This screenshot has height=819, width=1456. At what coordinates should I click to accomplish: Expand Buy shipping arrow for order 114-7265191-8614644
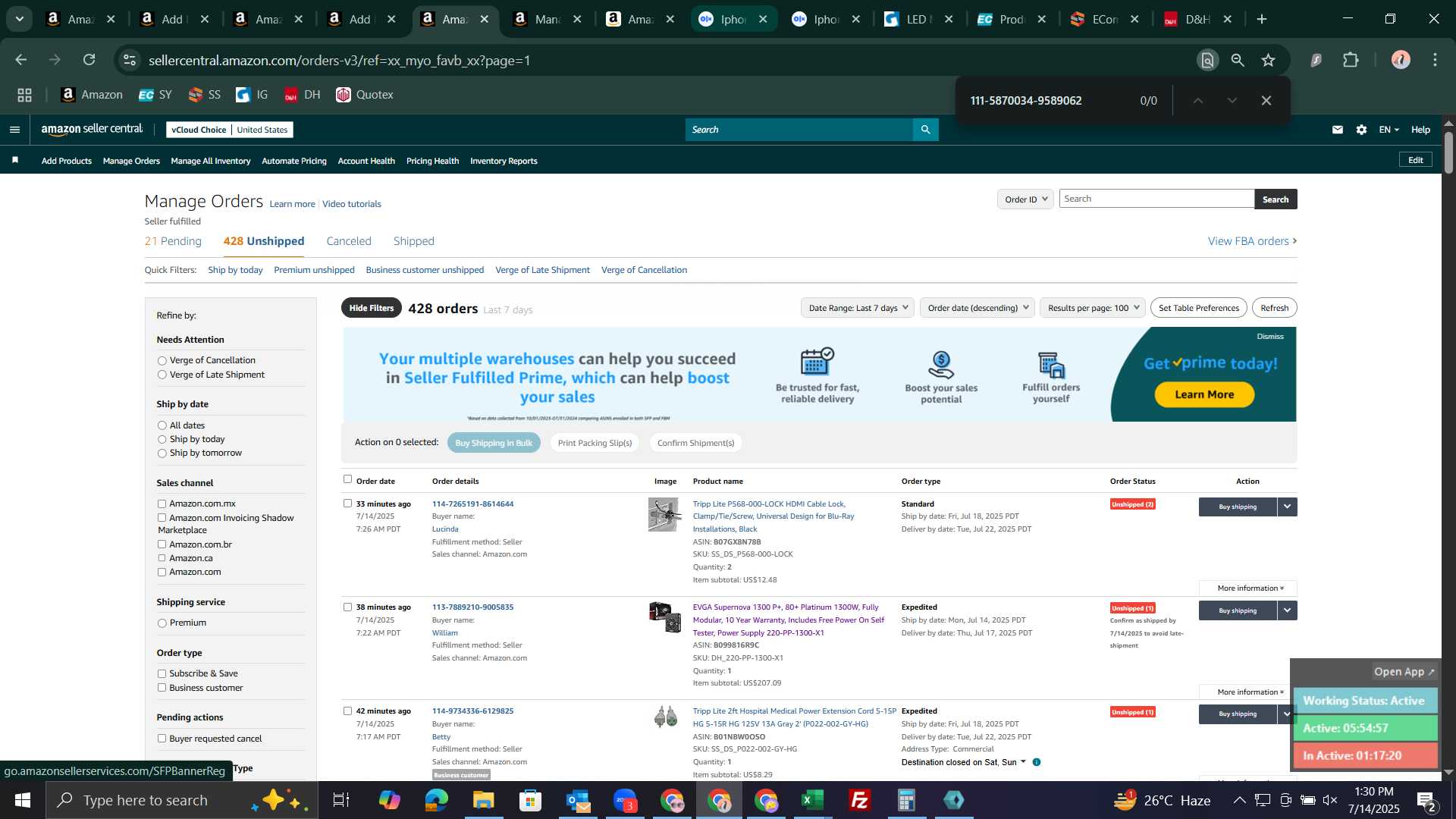(1287, 507)
